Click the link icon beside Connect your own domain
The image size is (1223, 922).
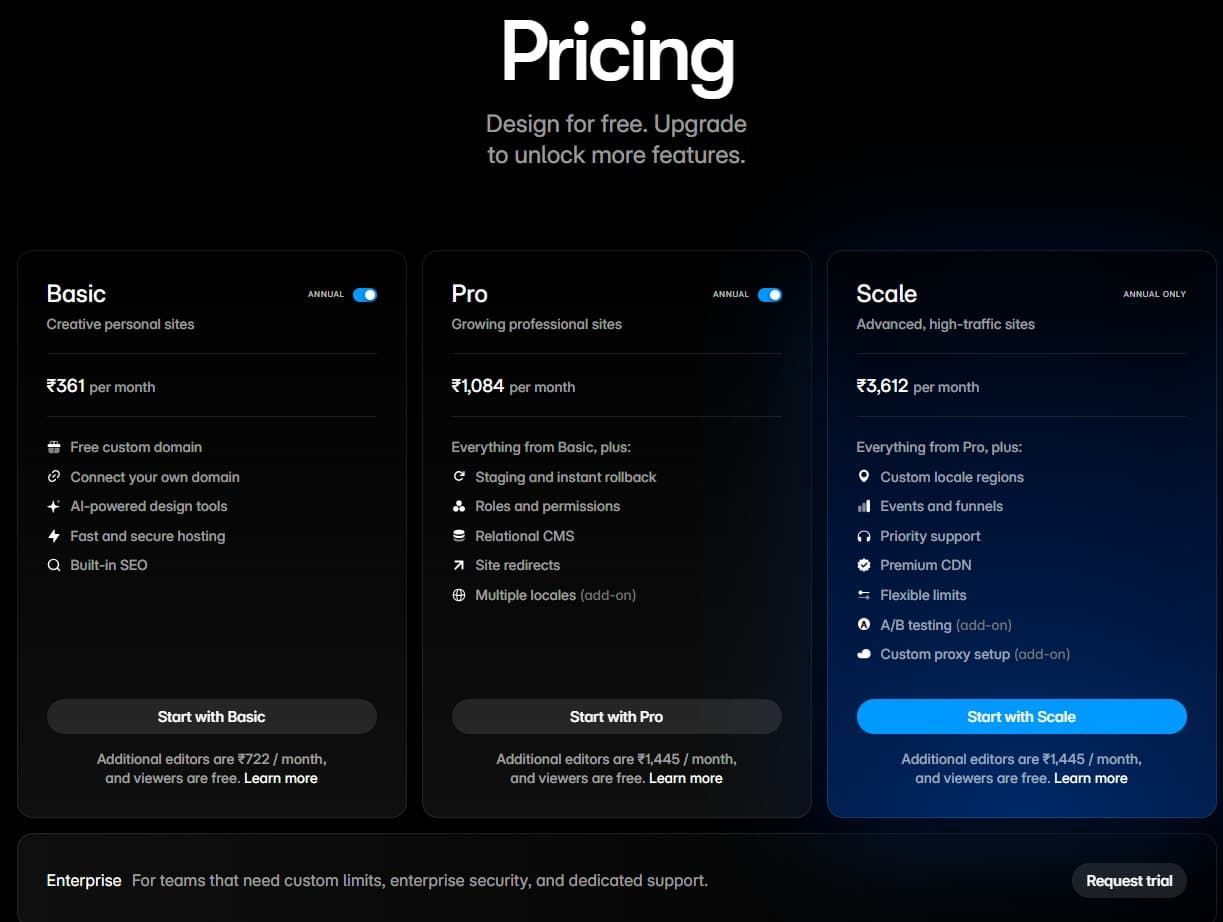pos(54,477)
